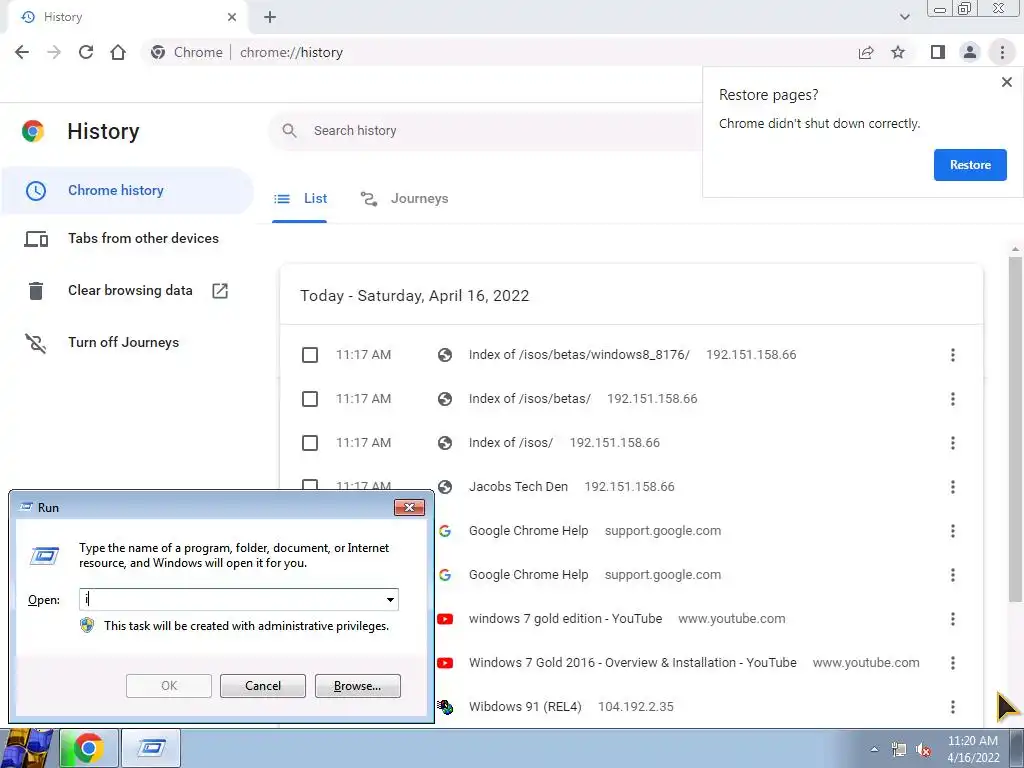Click Google favicon of first Chrome Help entry
The width and height of the screenshot is (1024, 768).
click(x=445, y=531)
